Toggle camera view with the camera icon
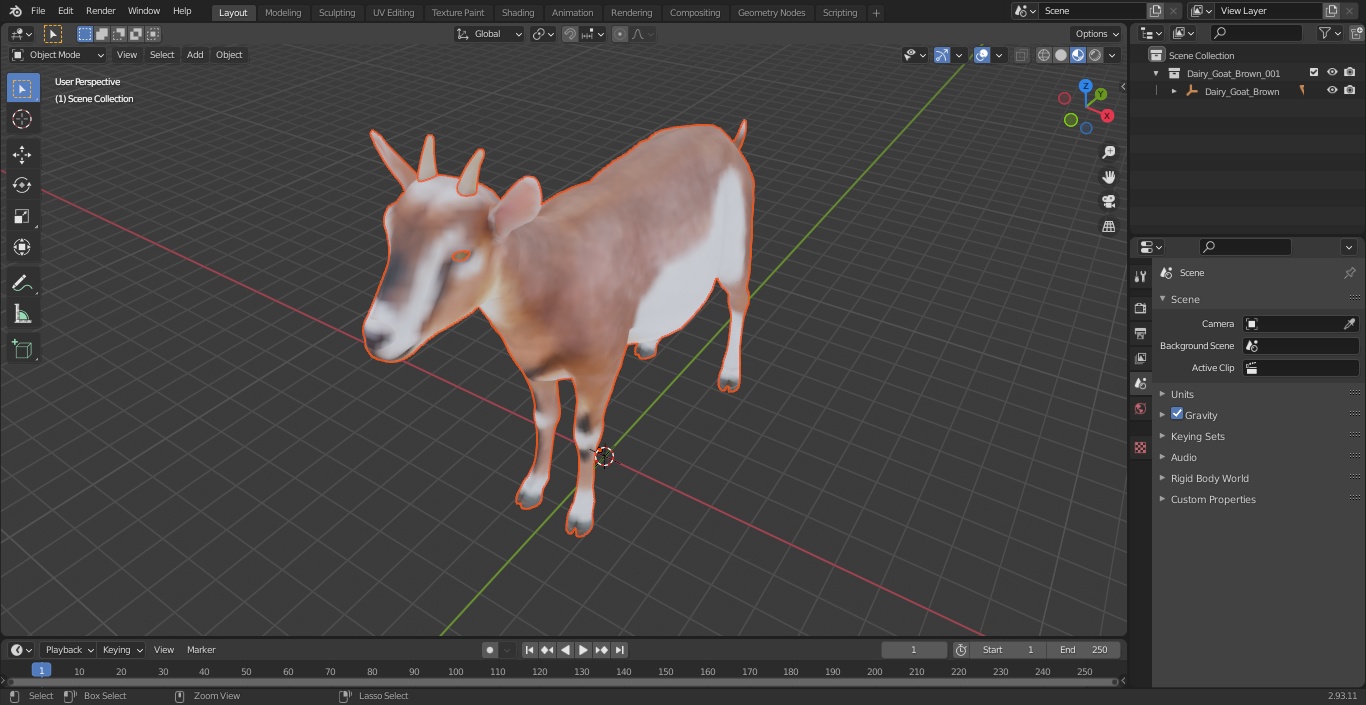The height and width of the screenshot is (705, 1366). point(1108,201)
